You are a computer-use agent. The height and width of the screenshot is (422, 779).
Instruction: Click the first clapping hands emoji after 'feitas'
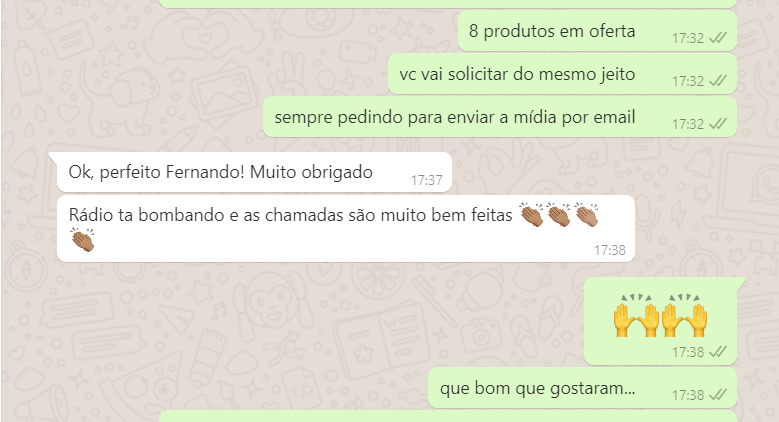tap(532, 215)
